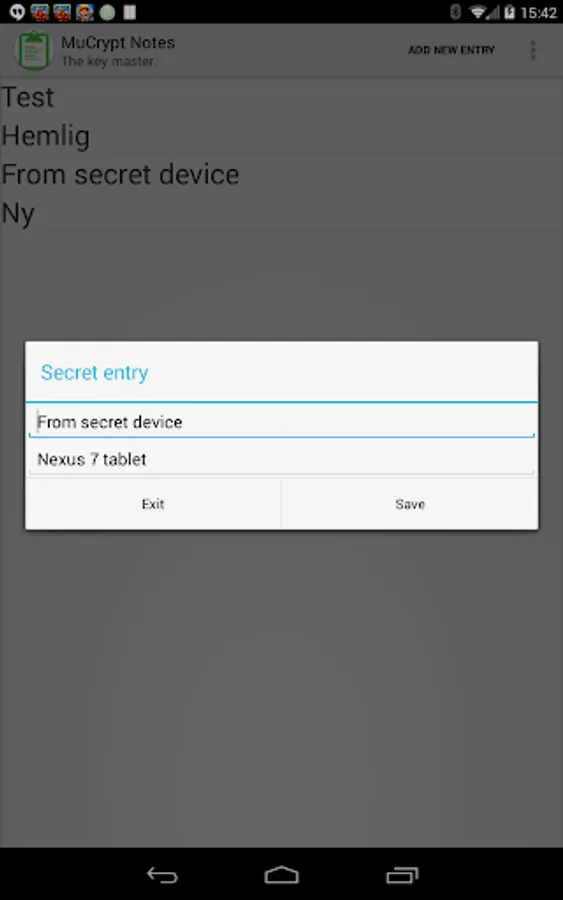Tap the battery status icon
Image resolution: width=563 pixels, height=900 pixels.
[508, 12]
